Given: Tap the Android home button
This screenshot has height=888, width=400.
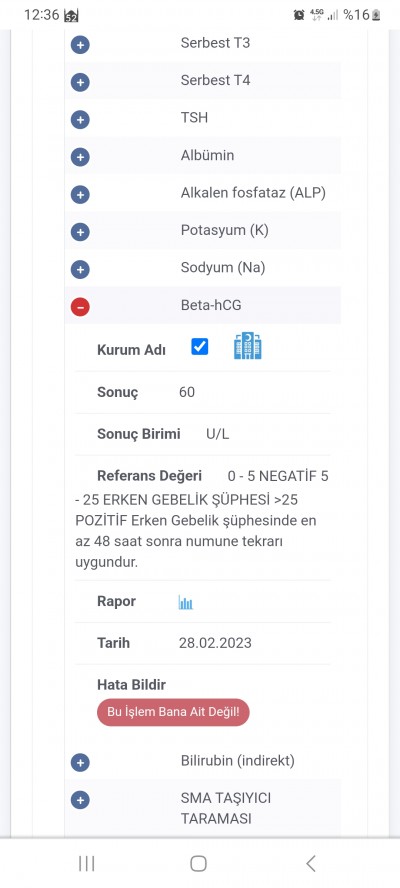Looking at the screenshot, I should pos(198,863).
